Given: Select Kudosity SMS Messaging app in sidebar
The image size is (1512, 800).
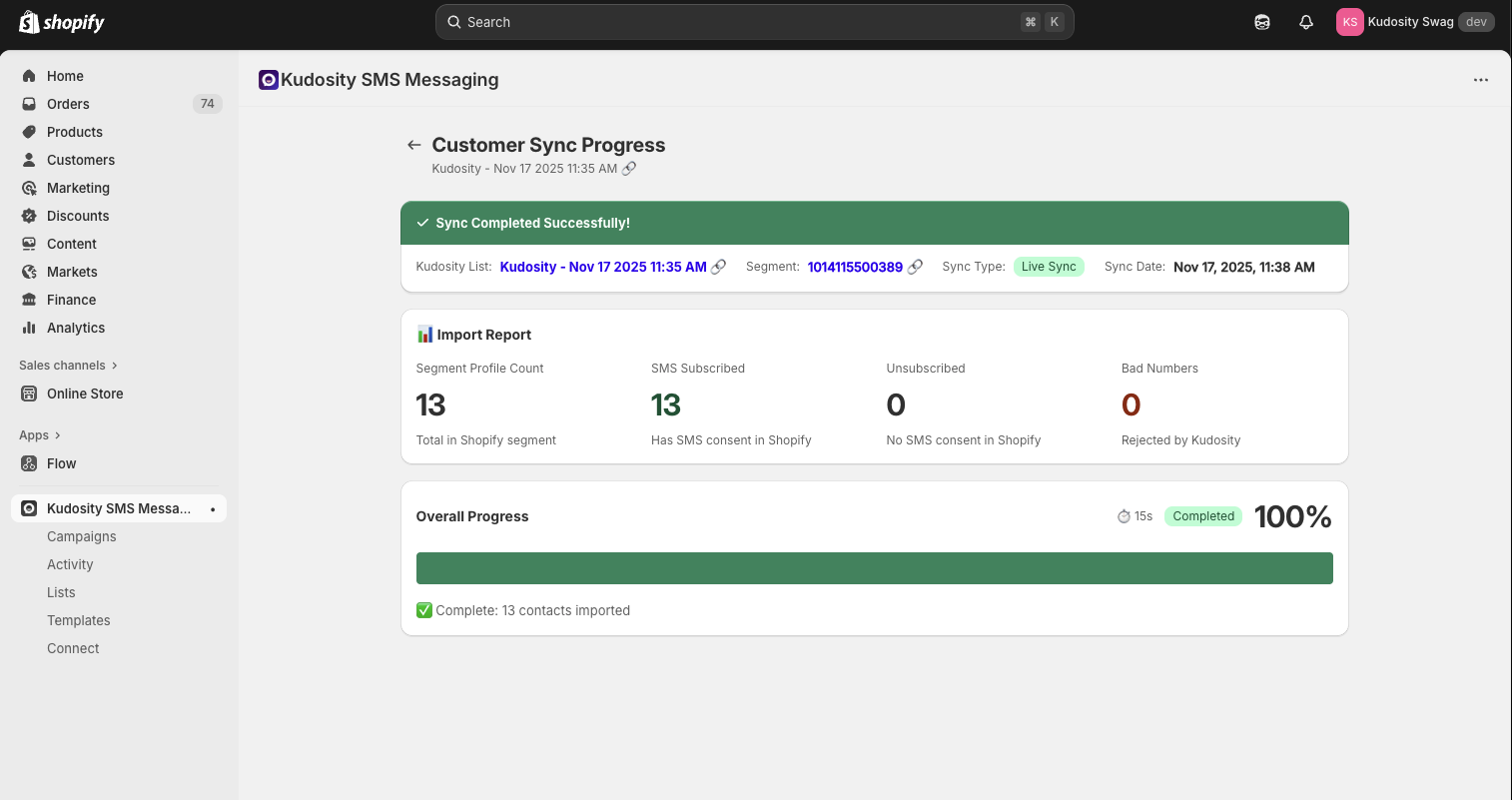Looking at the screenshot, I should click(119, 508).
